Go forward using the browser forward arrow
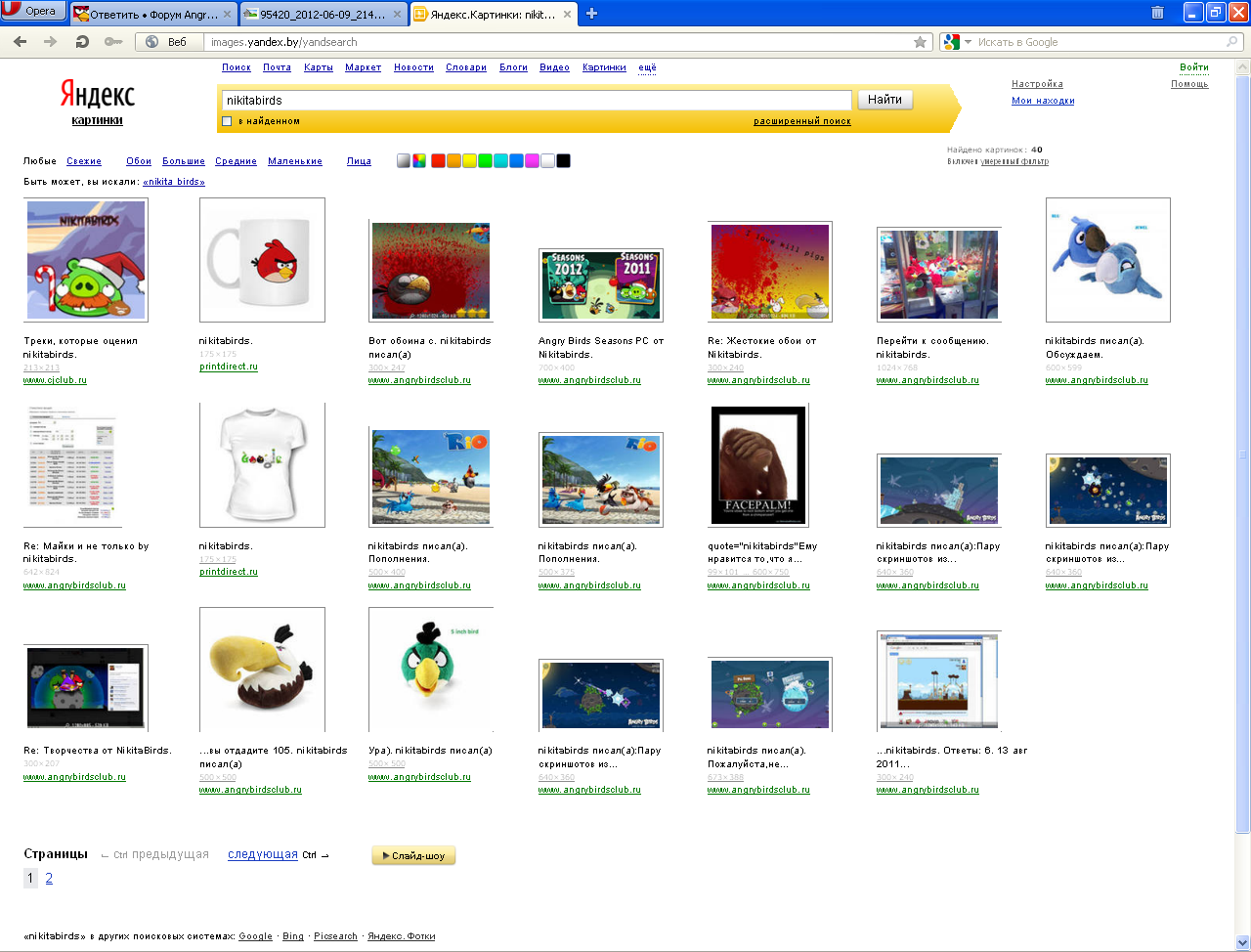Screen dimensions: 1251x952 [51, 42]
